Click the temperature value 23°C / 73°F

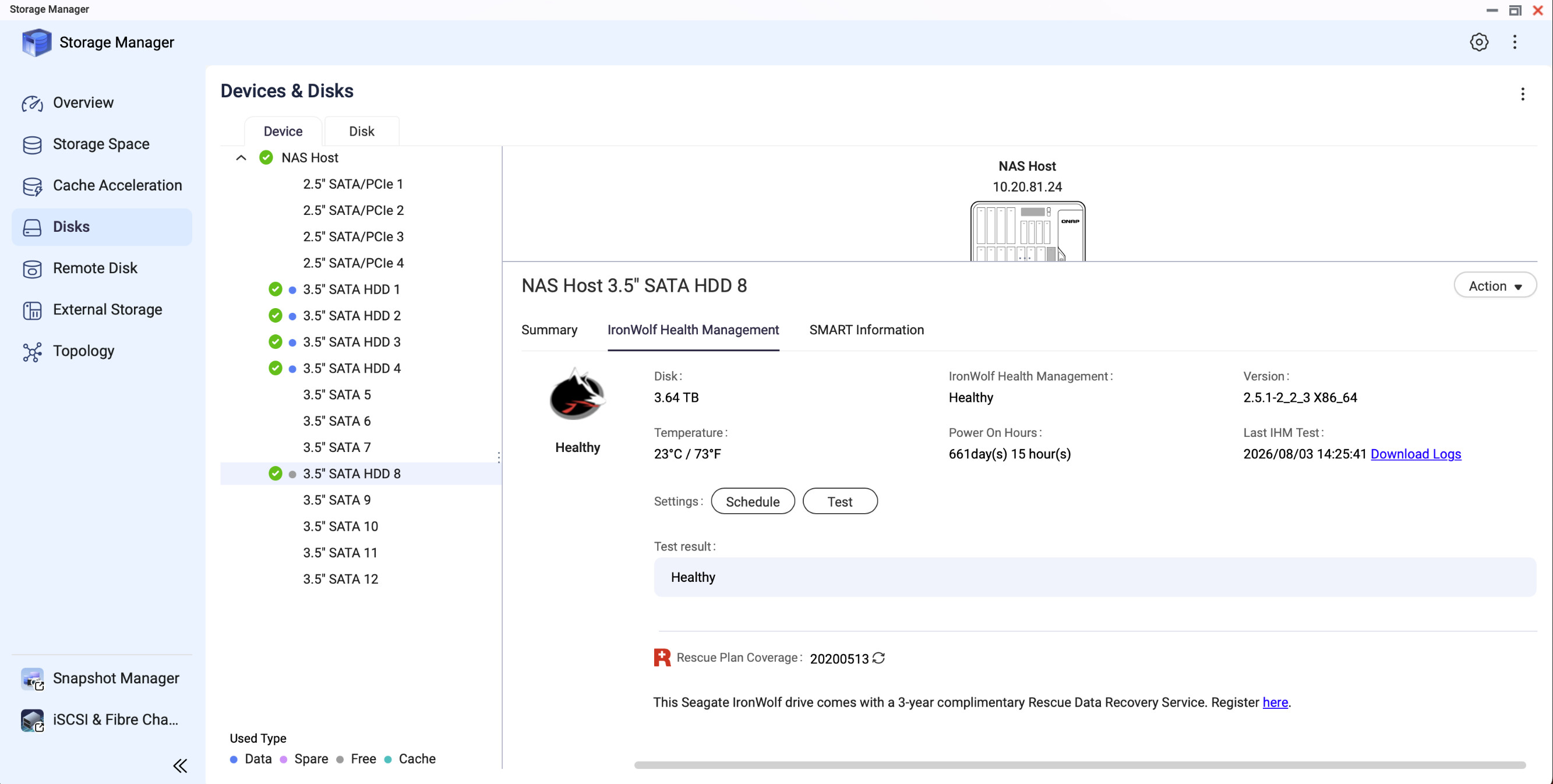tap(687, 454)
